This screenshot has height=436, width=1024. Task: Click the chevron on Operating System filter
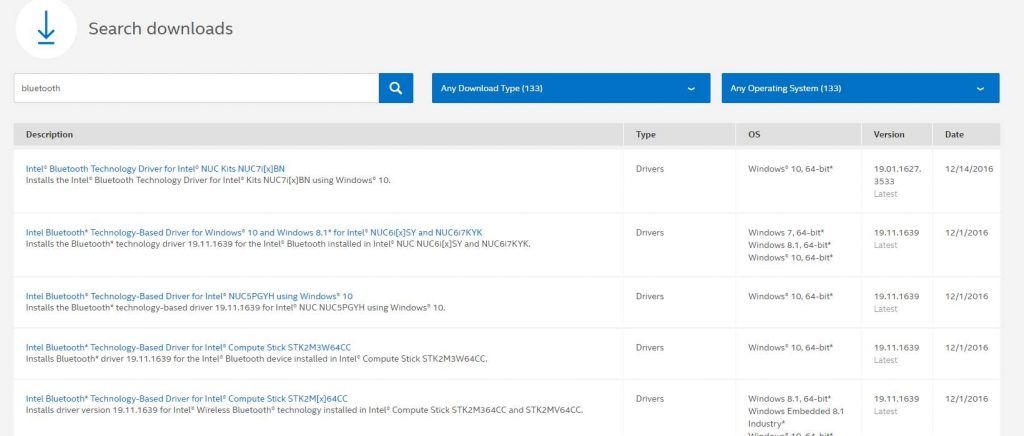pos(980,89)
